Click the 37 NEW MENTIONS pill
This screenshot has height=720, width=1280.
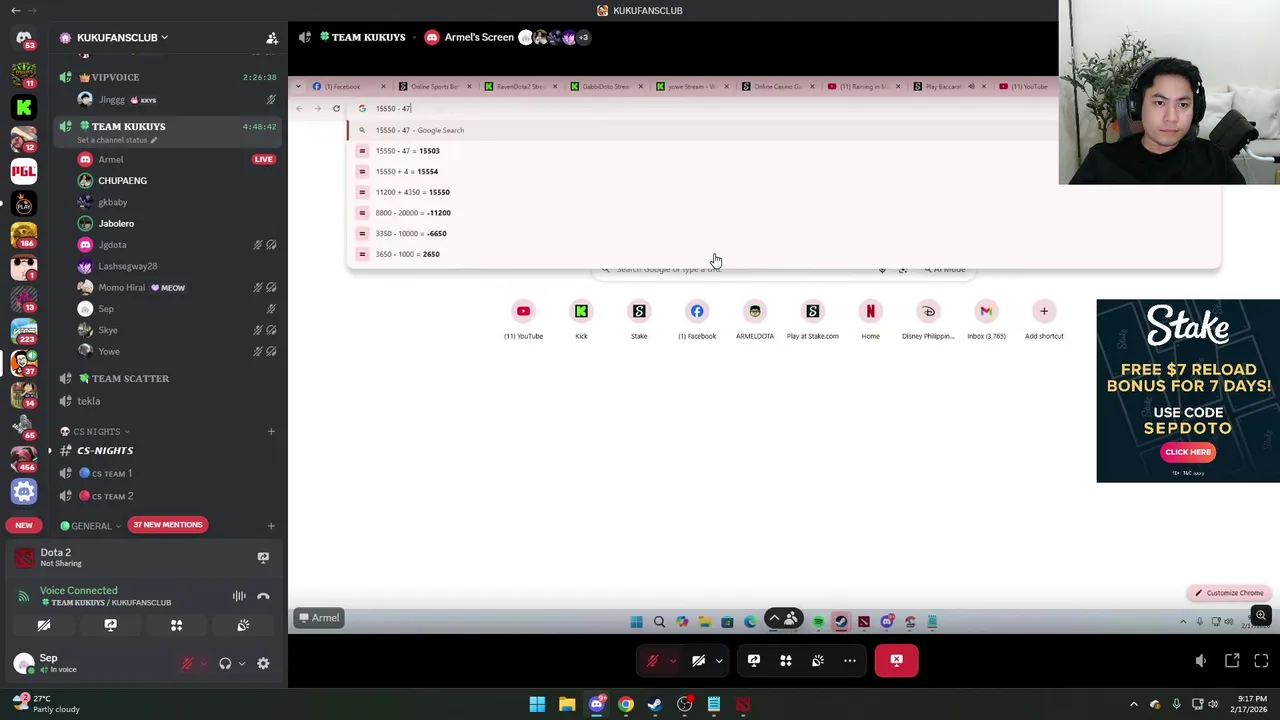pos(168,524)
